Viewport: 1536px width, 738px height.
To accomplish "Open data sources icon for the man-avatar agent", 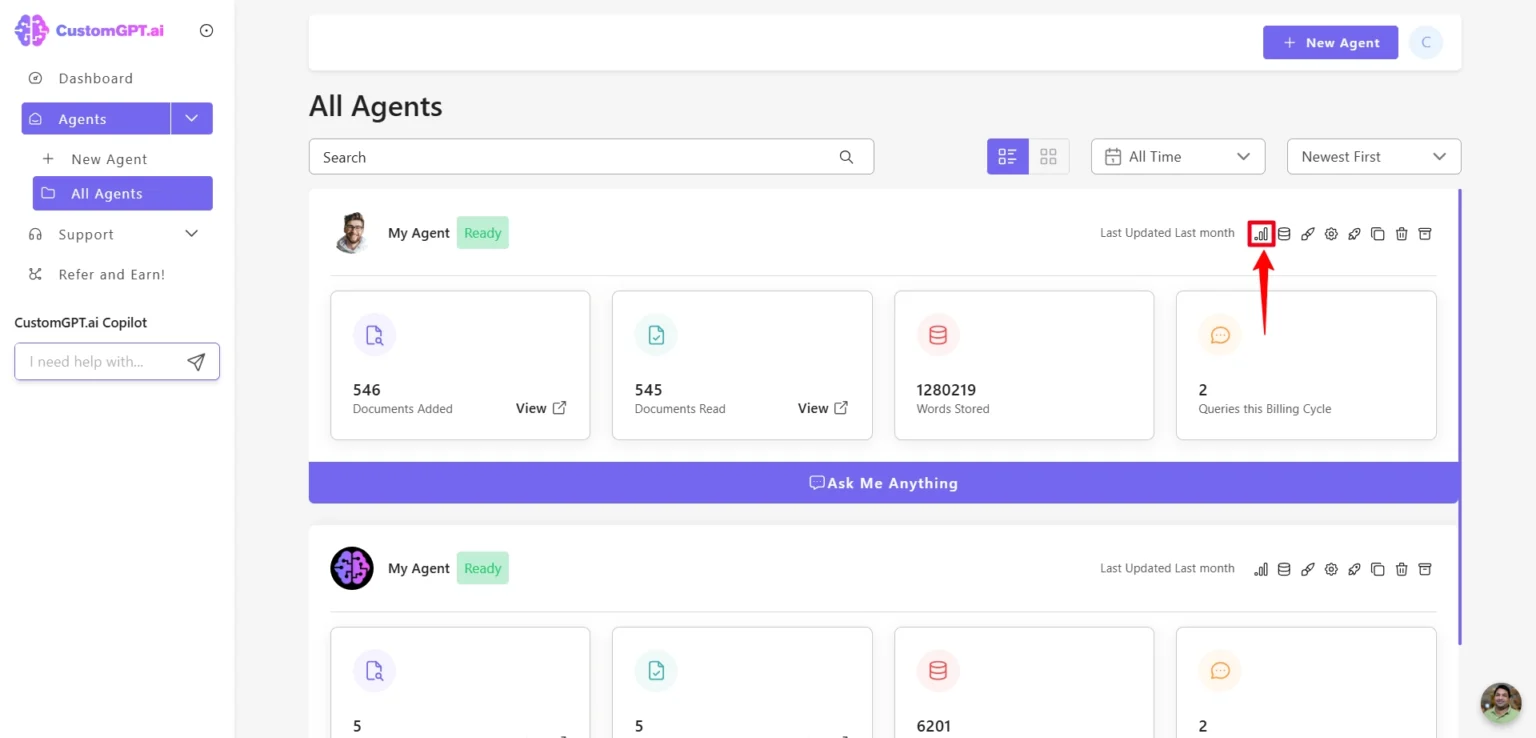I will click(1284, 234).
